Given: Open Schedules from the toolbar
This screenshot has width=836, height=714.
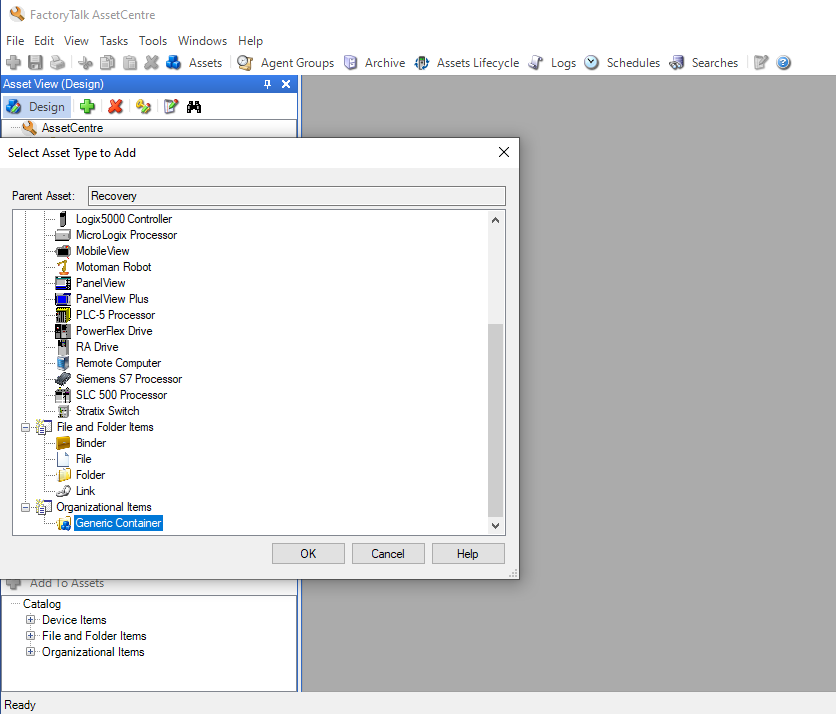Looking at the screenshot, I should point(622,63).
